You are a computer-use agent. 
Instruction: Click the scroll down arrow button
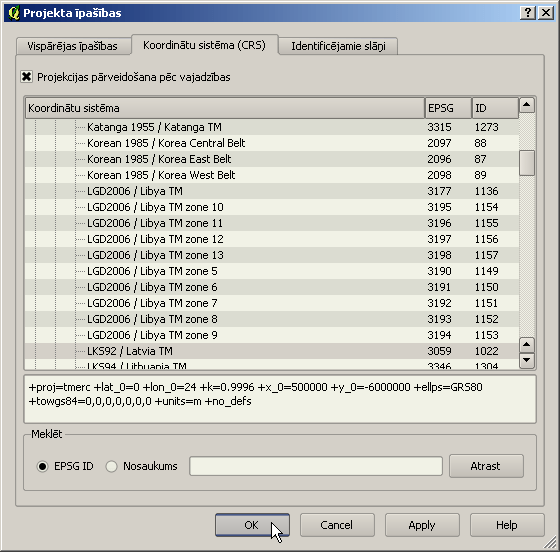(526, 361)
